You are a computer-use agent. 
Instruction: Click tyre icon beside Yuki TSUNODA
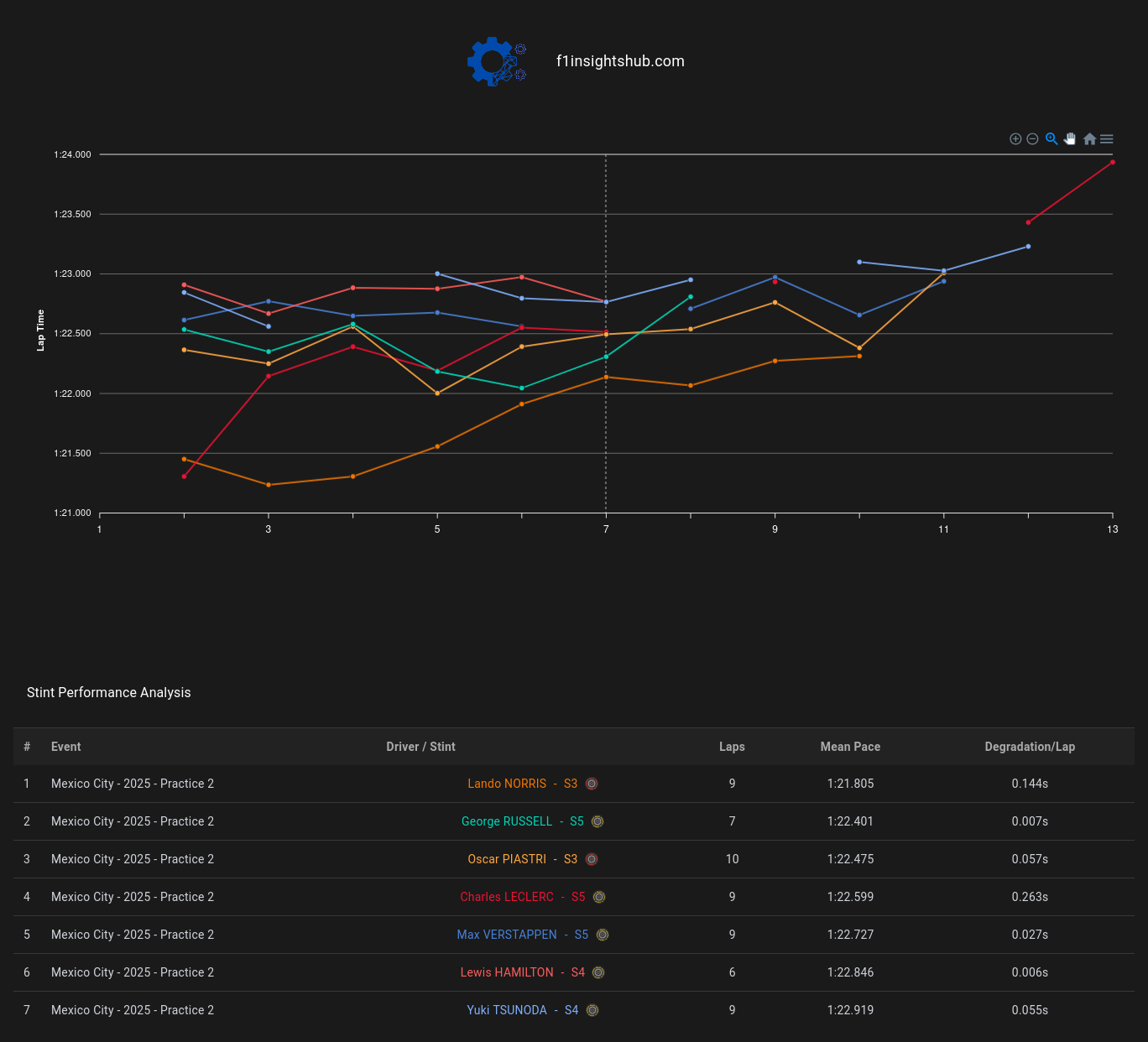point(592,1010)
